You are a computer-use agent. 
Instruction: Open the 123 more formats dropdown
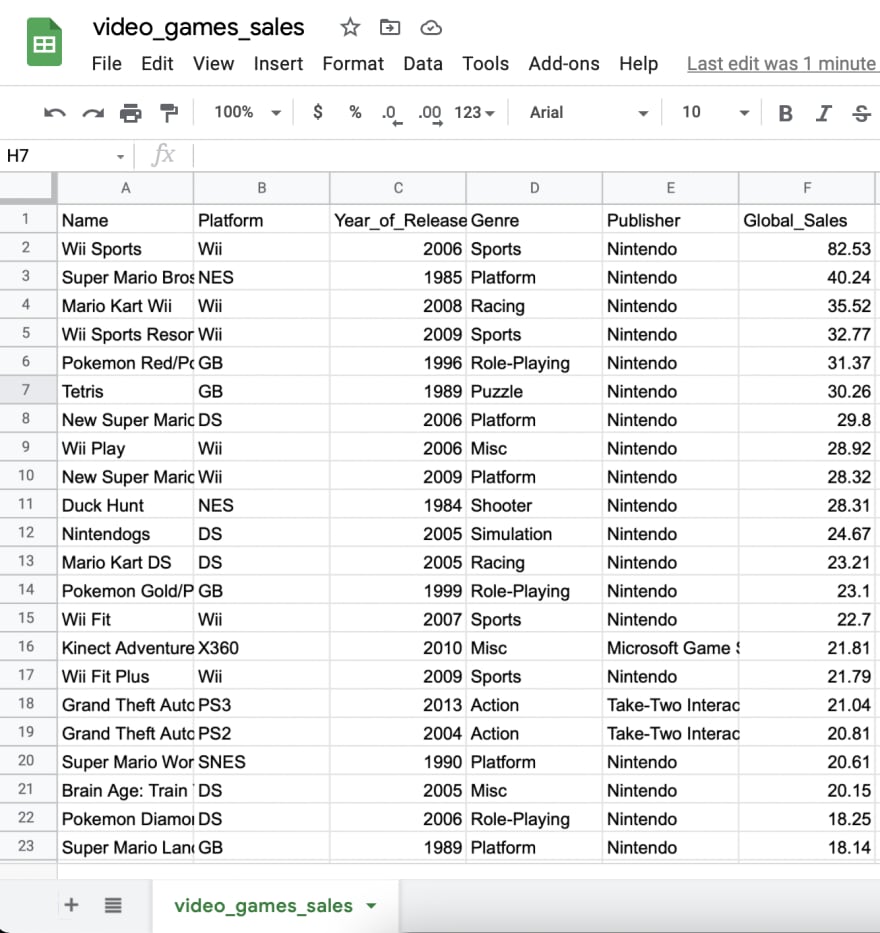coord(474,112)
